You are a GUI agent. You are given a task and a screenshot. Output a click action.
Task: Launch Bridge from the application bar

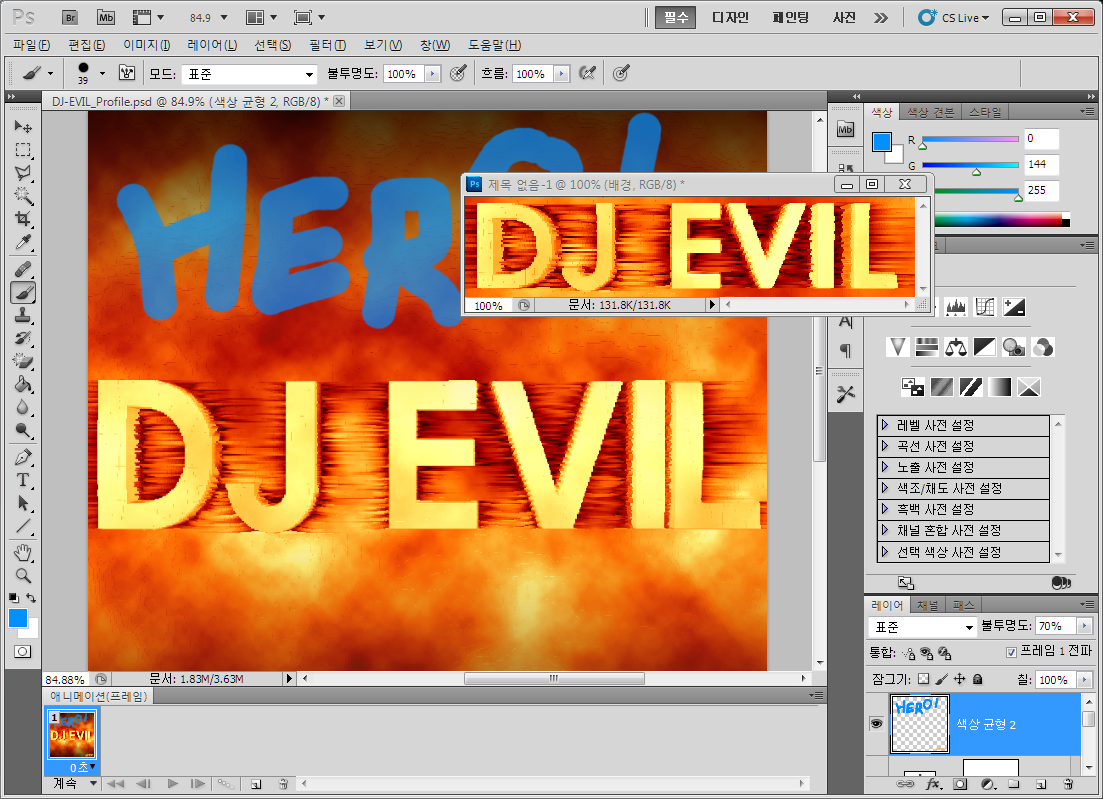70,18
